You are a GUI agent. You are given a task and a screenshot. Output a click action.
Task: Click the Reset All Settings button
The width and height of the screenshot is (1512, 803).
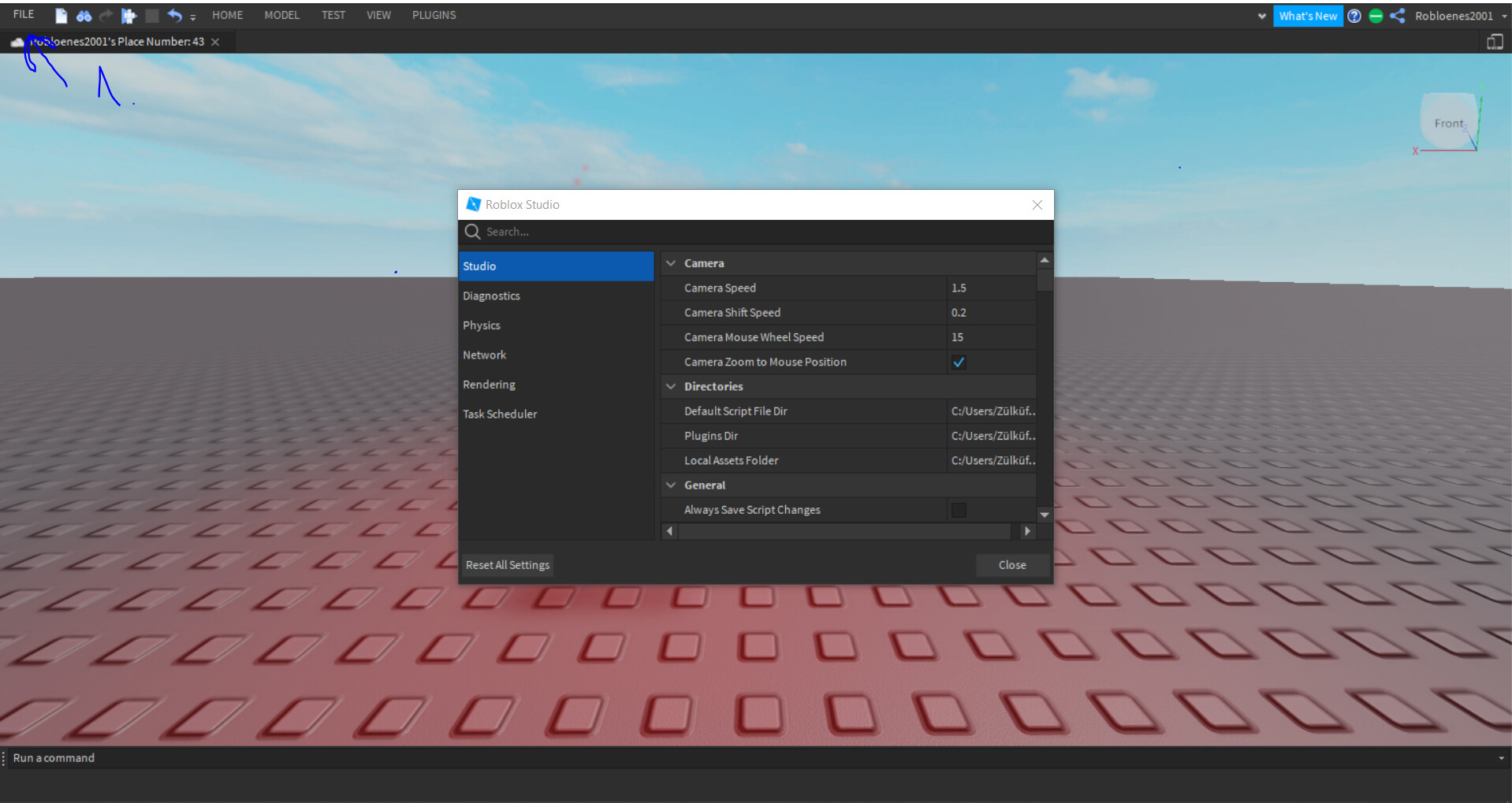point(508,565)
